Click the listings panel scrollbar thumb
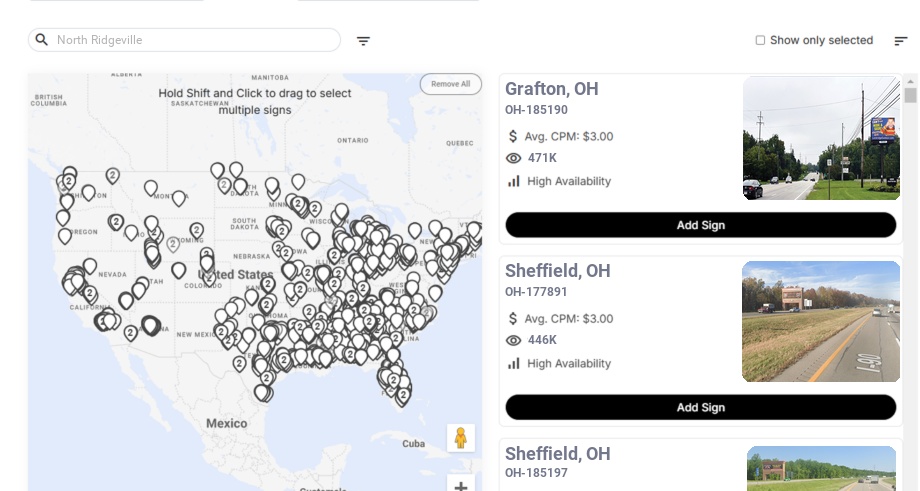Viewport: 920px width, 491px height. (x=910, y=96)
